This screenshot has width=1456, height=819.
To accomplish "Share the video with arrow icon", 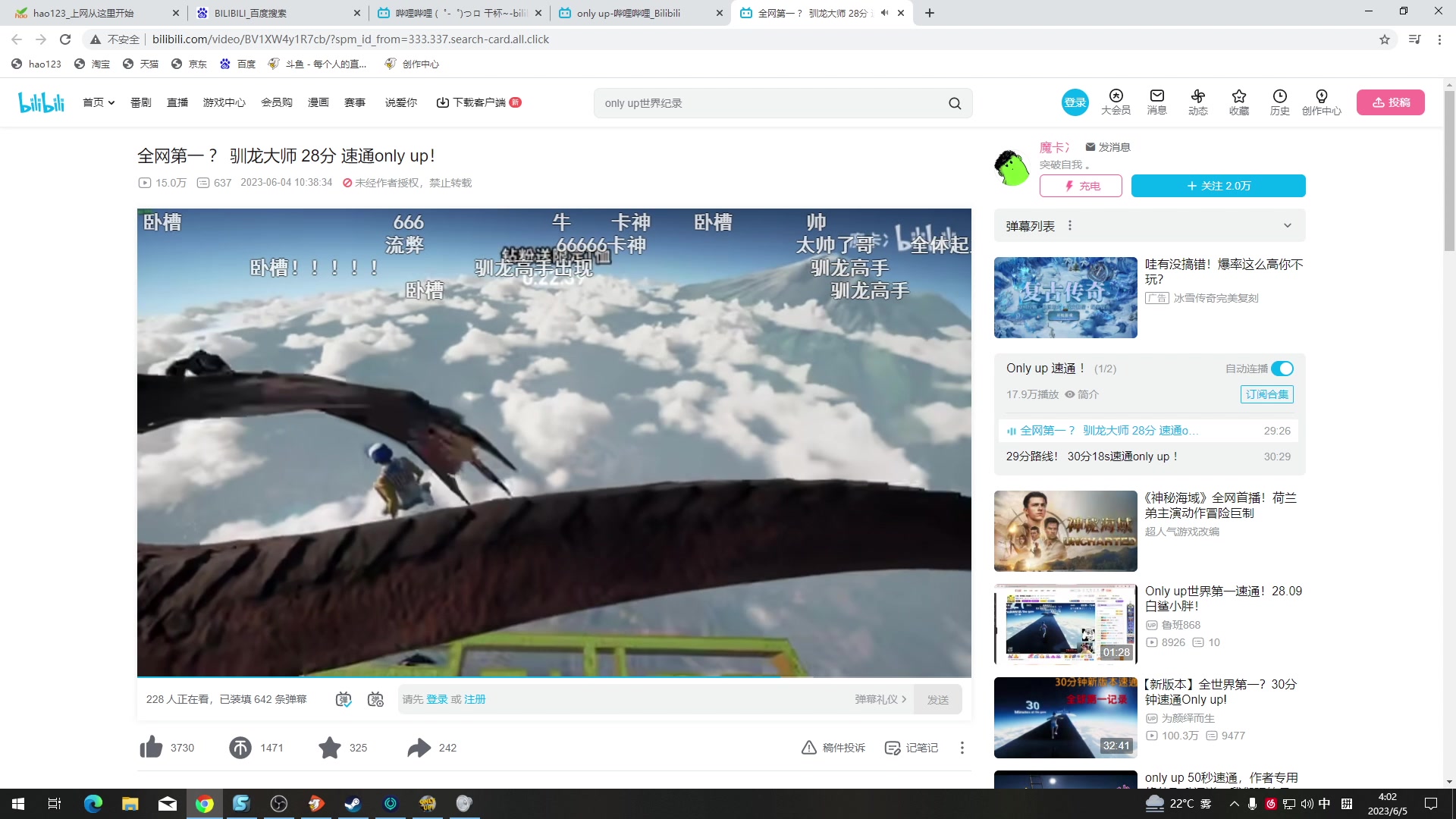I will point(419,747).
